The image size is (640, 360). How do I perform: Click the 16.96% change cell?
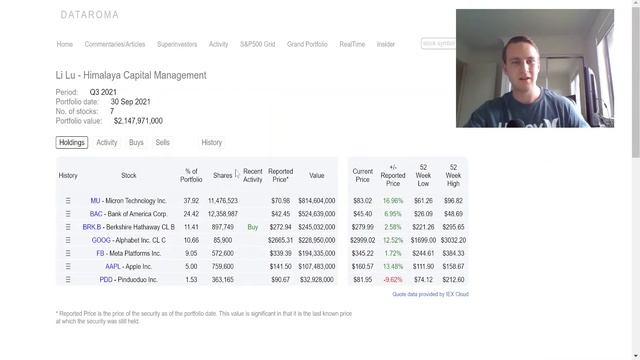[393, 201]
